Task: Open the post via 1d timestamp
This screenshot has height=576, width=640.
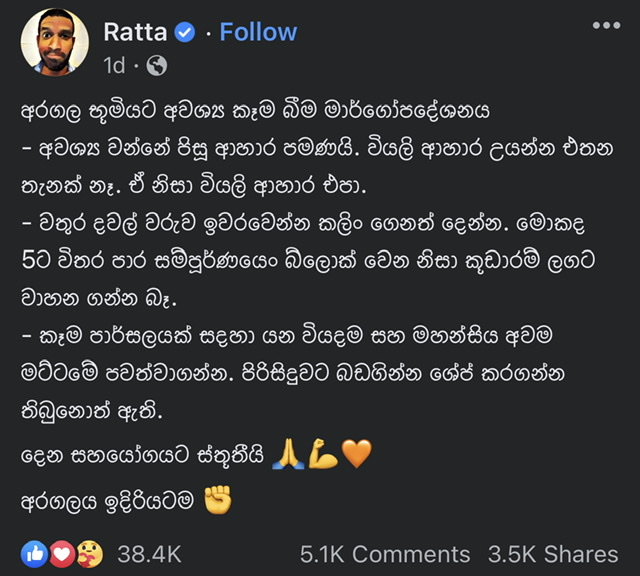Action: pos(114,65)
